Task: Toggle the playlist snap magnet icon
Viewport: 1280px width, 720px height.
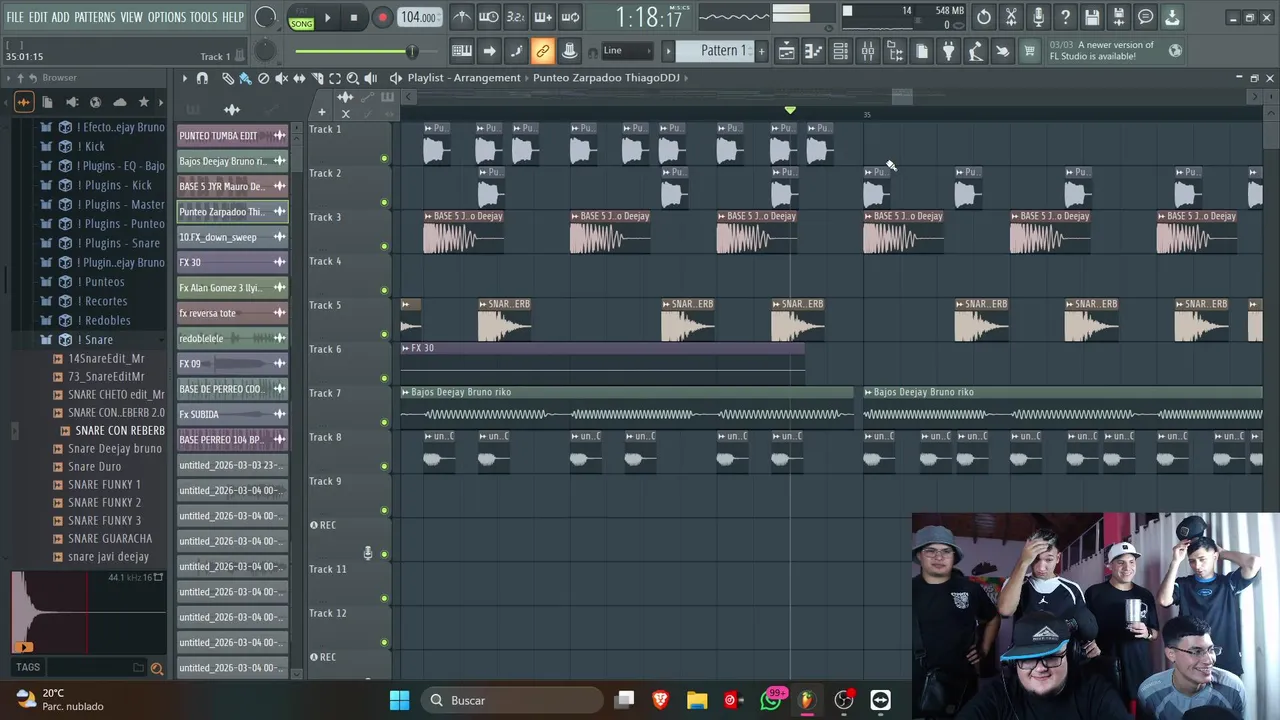Action: pos(202,78)
